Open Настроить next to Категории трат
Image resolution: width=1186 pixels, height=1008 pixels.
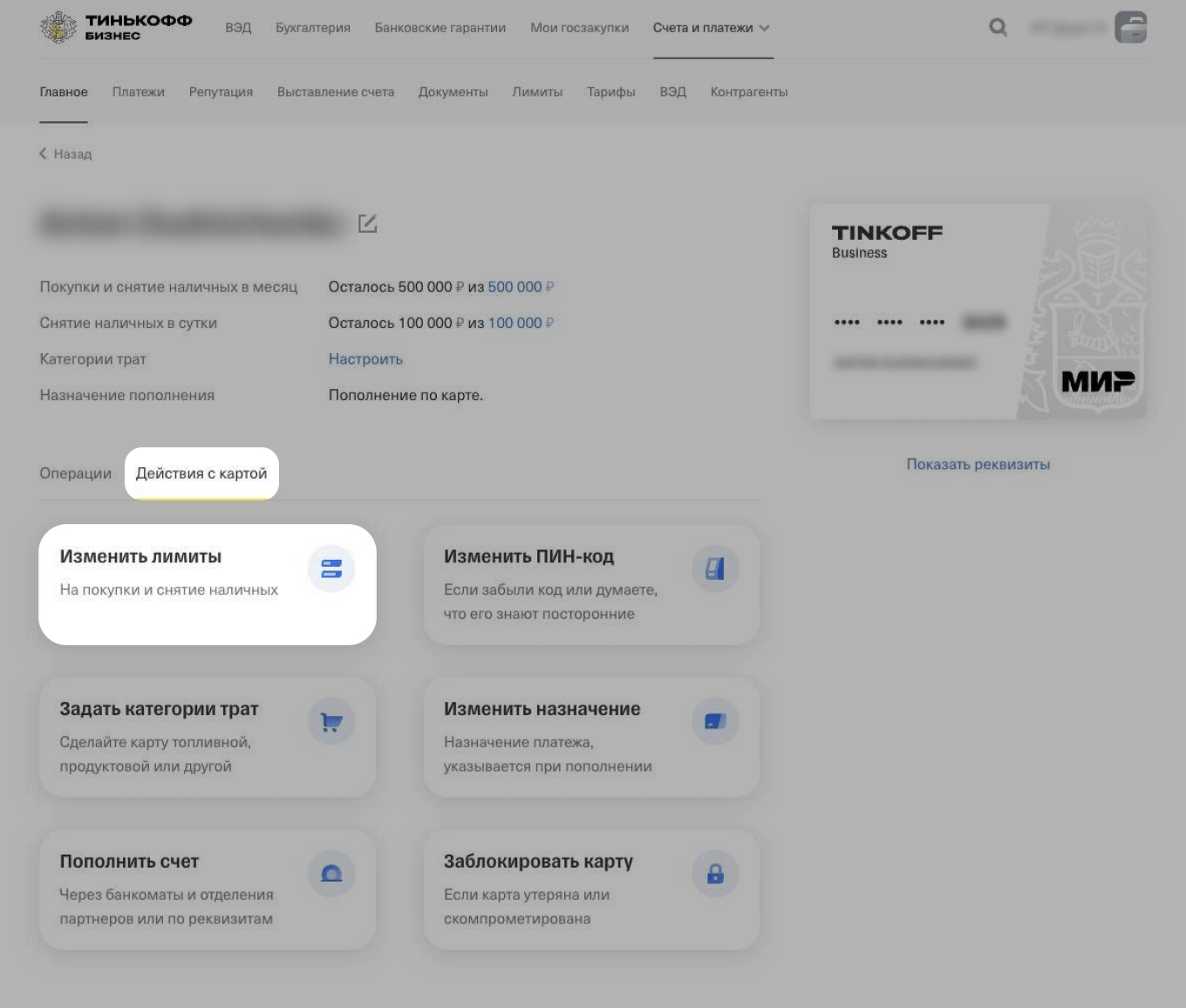pyautogui.click(x=365, y=358)
